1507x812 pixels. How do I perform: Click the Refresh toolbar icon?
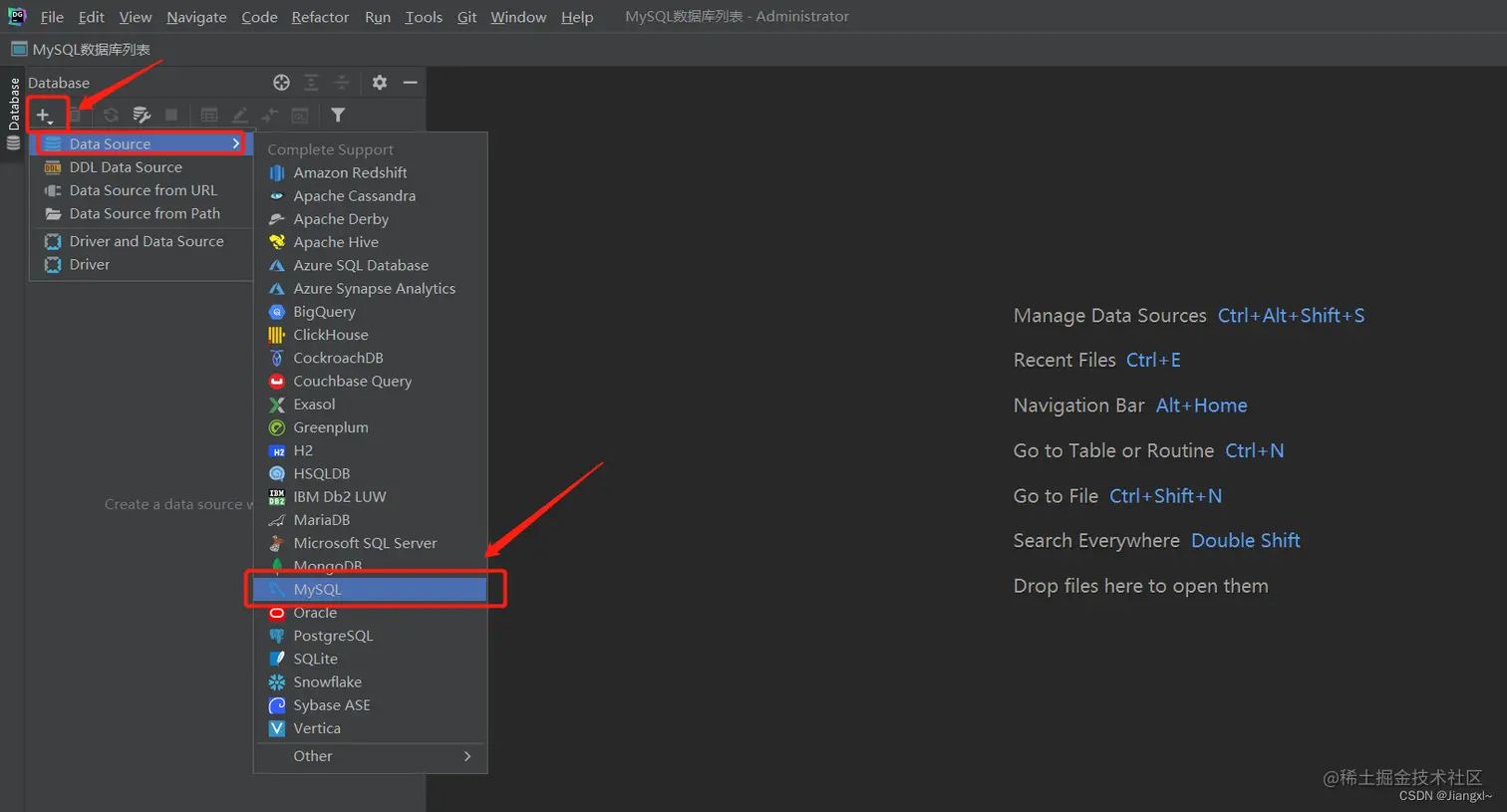pos(111,116)
